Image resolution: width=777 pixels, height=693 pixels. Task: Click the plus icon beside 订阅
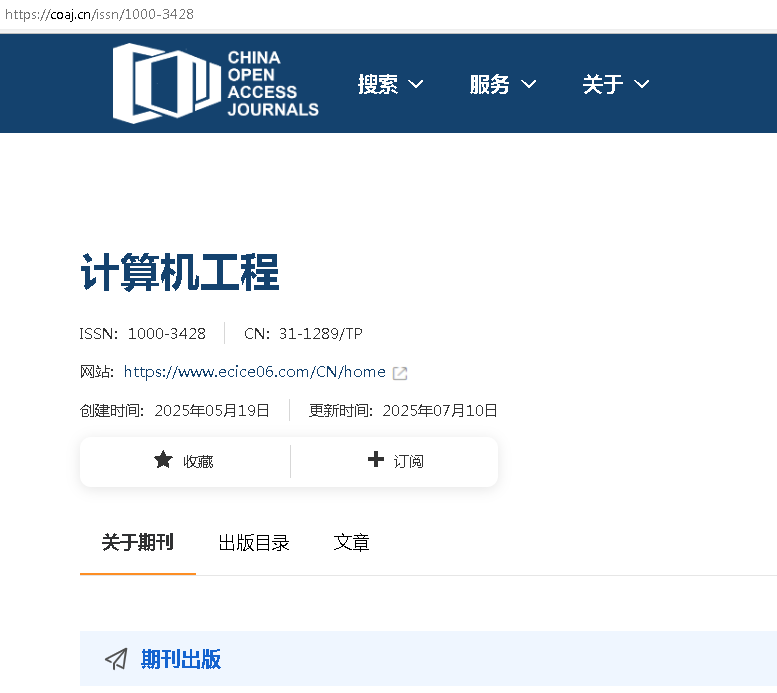click(376, 460)
